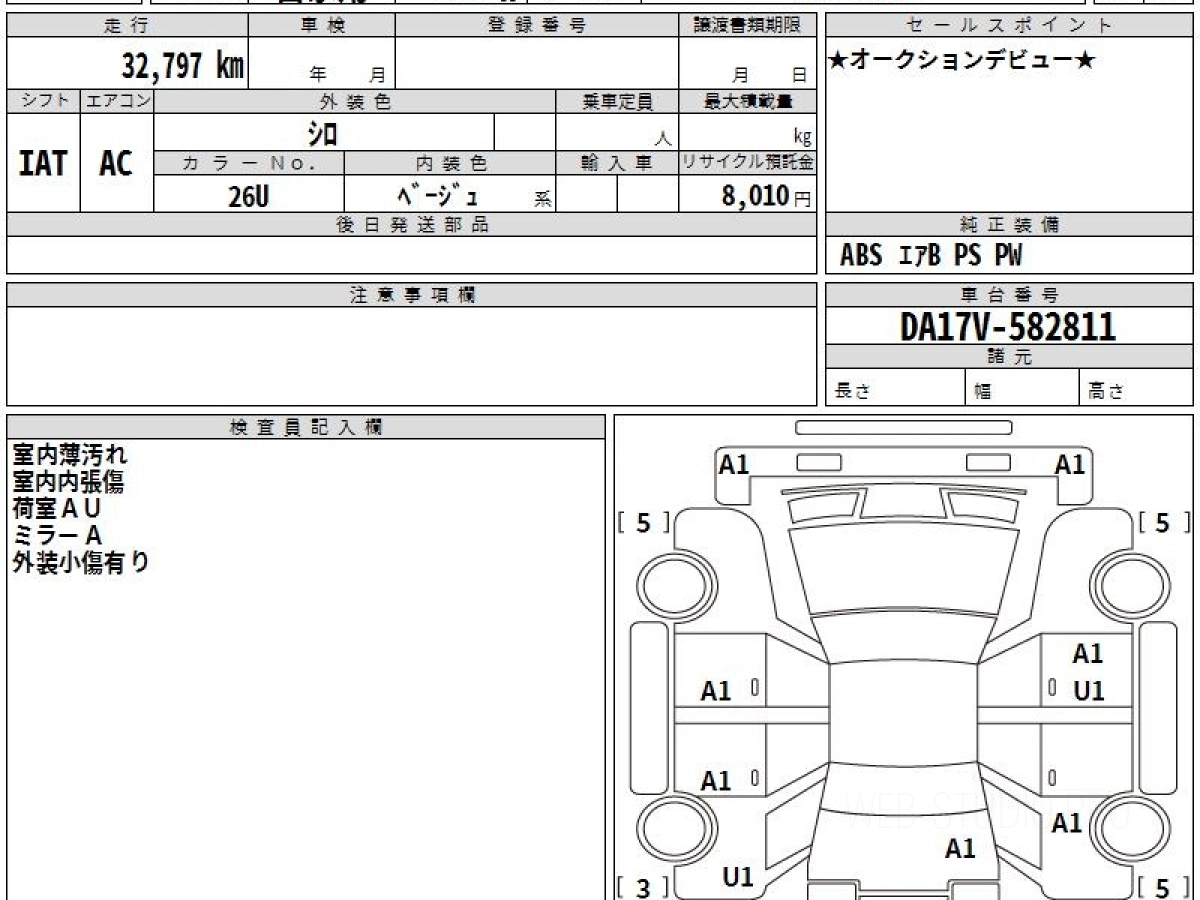Viewport: 1200px width, 900px height.
Task: Select the 26U color code
Action: coord(248,196)
